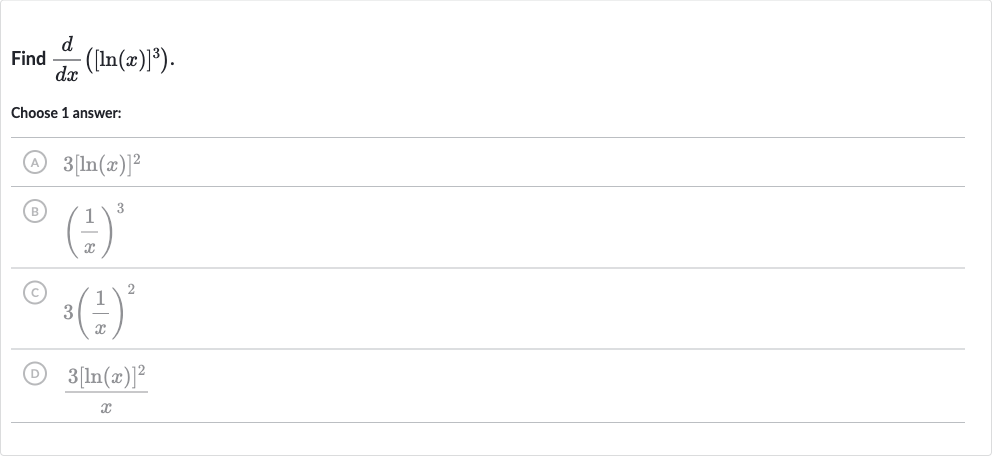This screenshot has width=992, height=456.
Task: Click the word Find in the question
Action: 28,59
